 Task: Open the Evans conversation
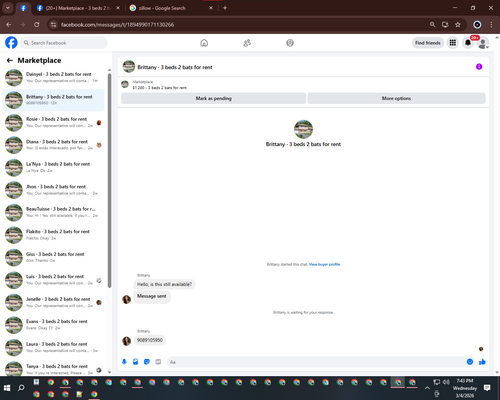[53, 325]
